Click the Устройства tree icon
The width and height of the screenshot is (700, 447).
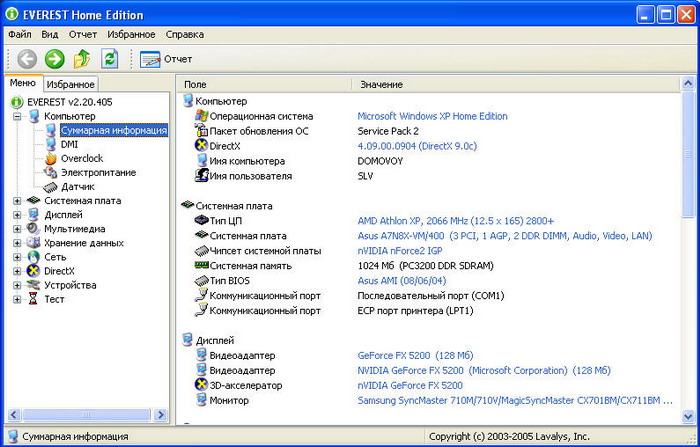pos(33,285)
